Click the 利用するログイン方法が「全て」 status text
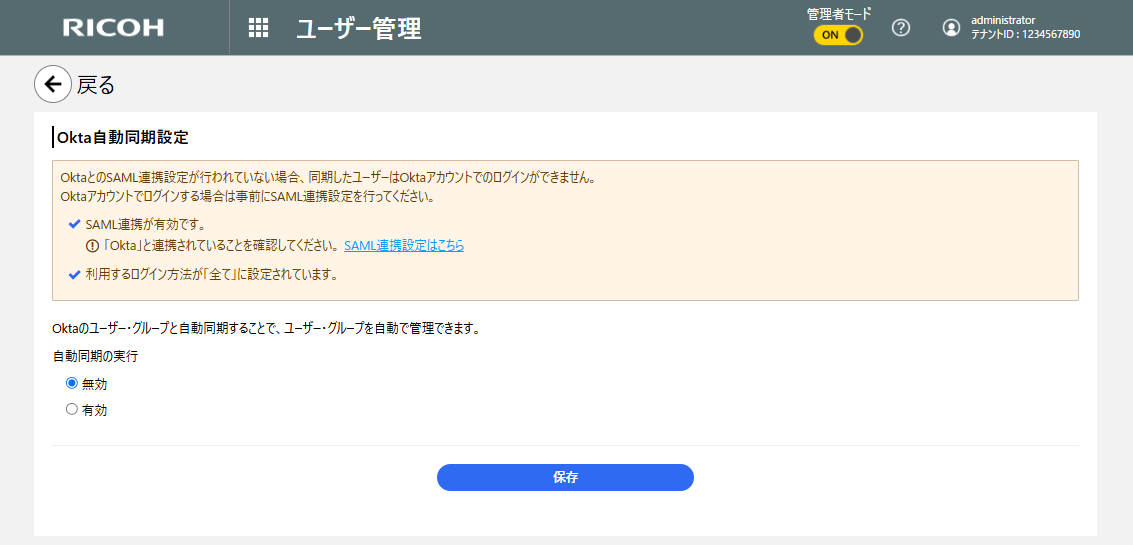The image size is (1133, 545). (x=212, y=275)
